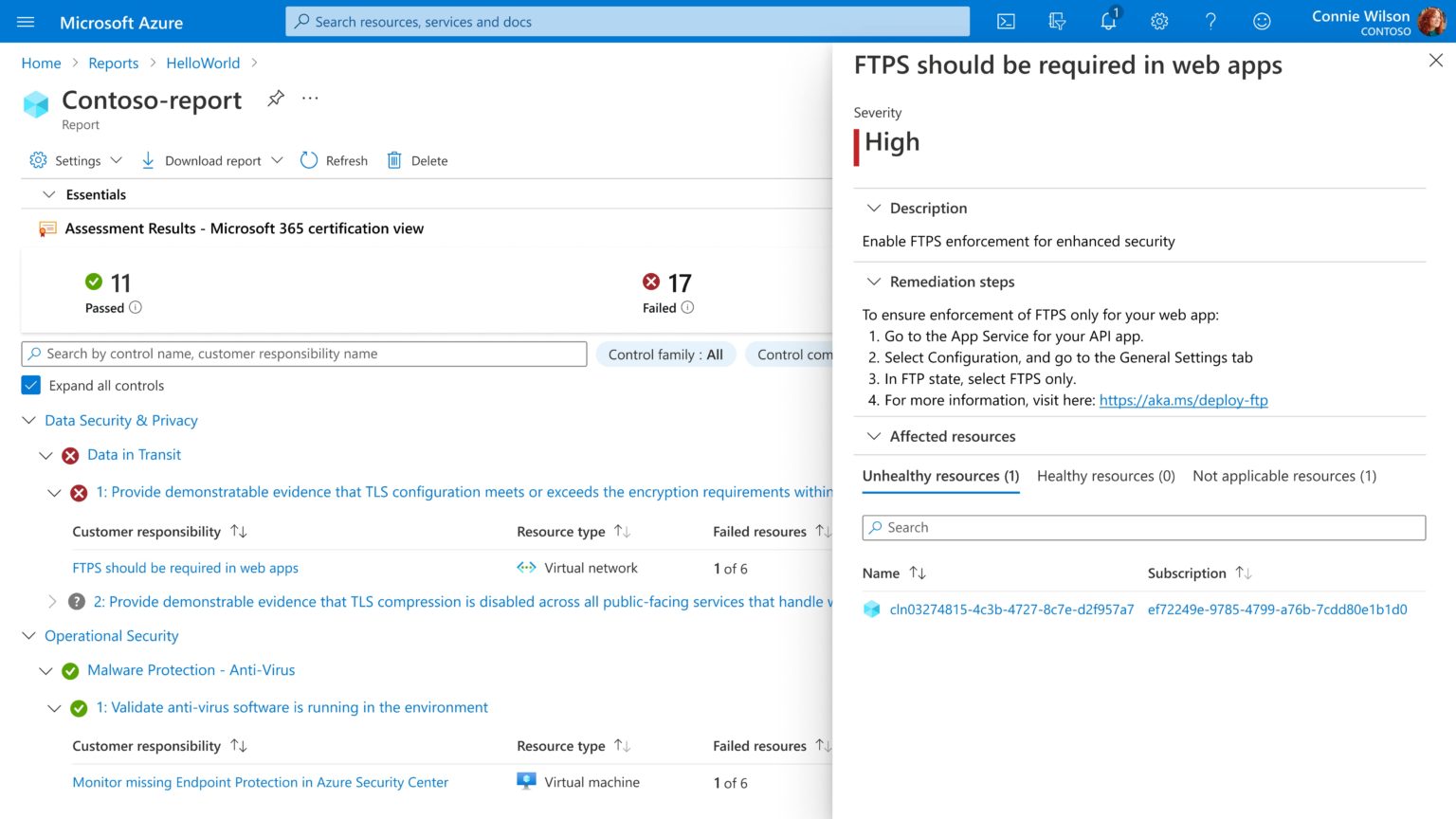Open the Download report dropdown arrow

[x=277, y=160]
